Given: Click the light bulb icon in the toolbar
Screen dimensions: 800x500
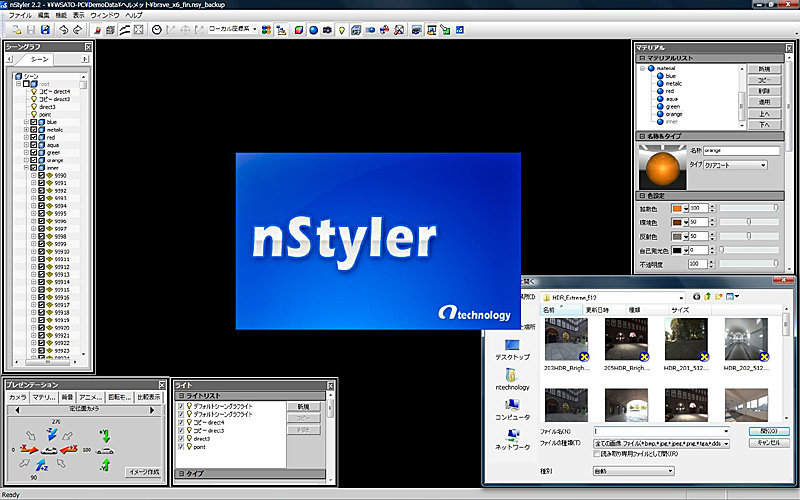Looking at the screenshot, I should [341, 30].
